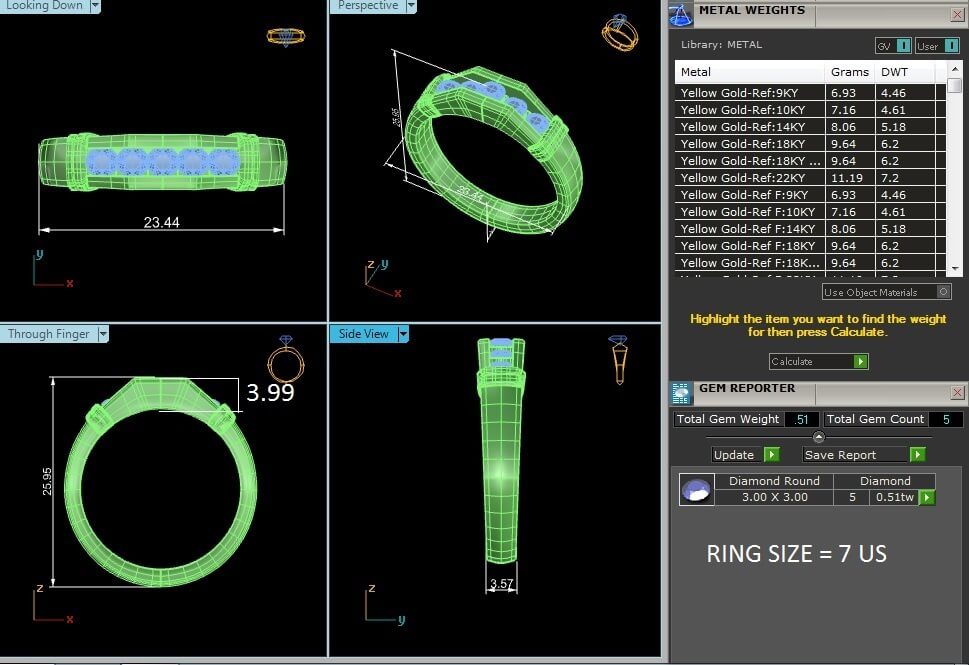Screen dimensions: 969x665
Task: Click the orange ring icon in Looking Down view
Action: 286,36
